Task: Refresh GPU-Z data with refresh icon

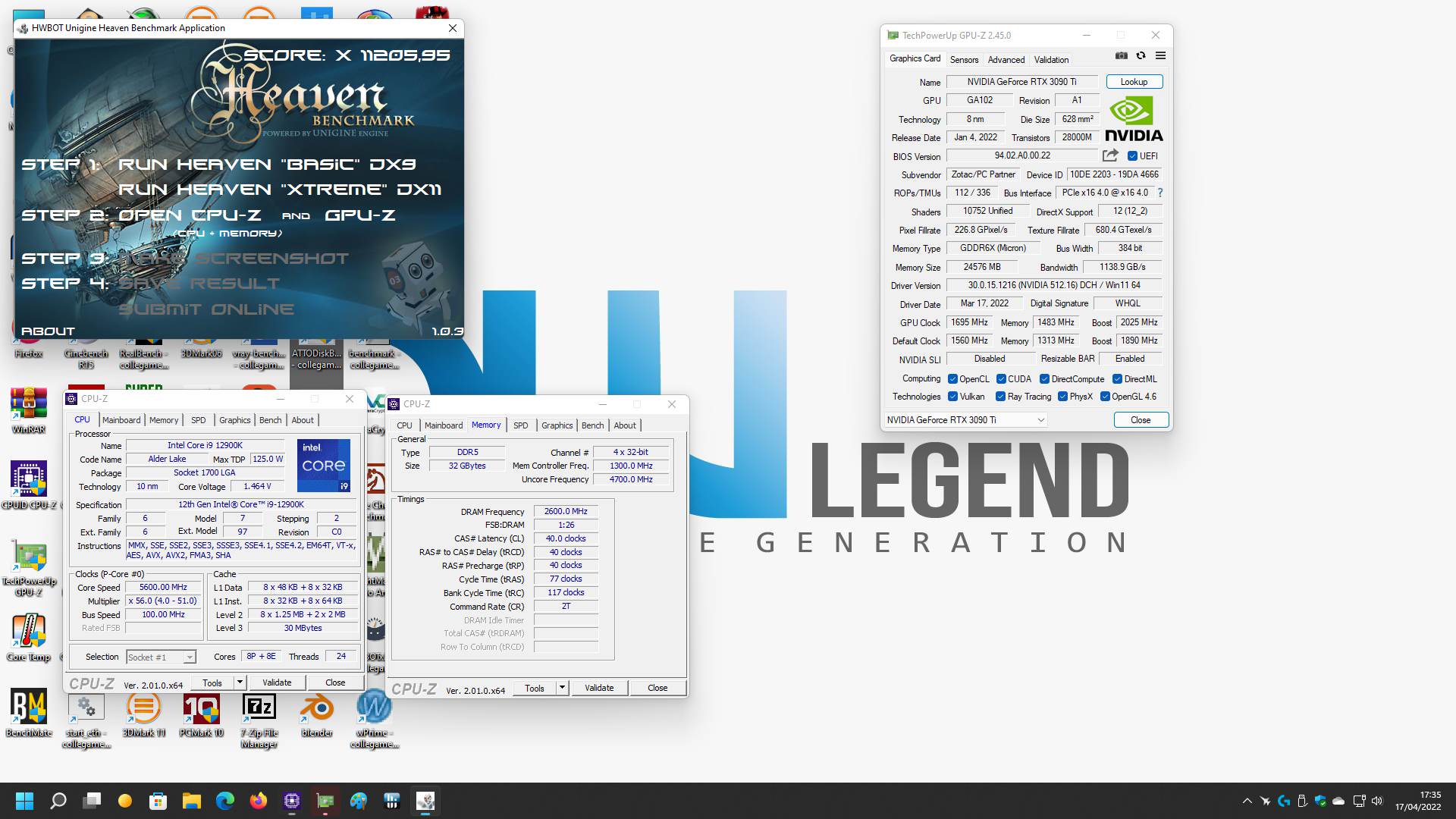Action: (x=1141, y=56)
